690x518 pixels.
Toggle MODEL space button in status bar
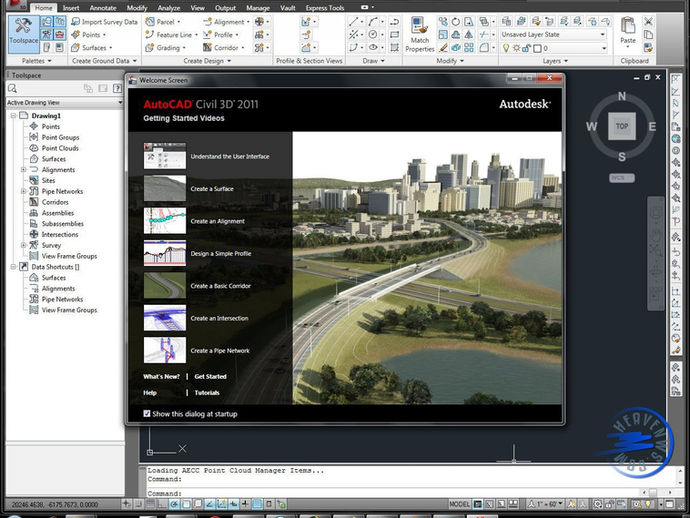459,504
